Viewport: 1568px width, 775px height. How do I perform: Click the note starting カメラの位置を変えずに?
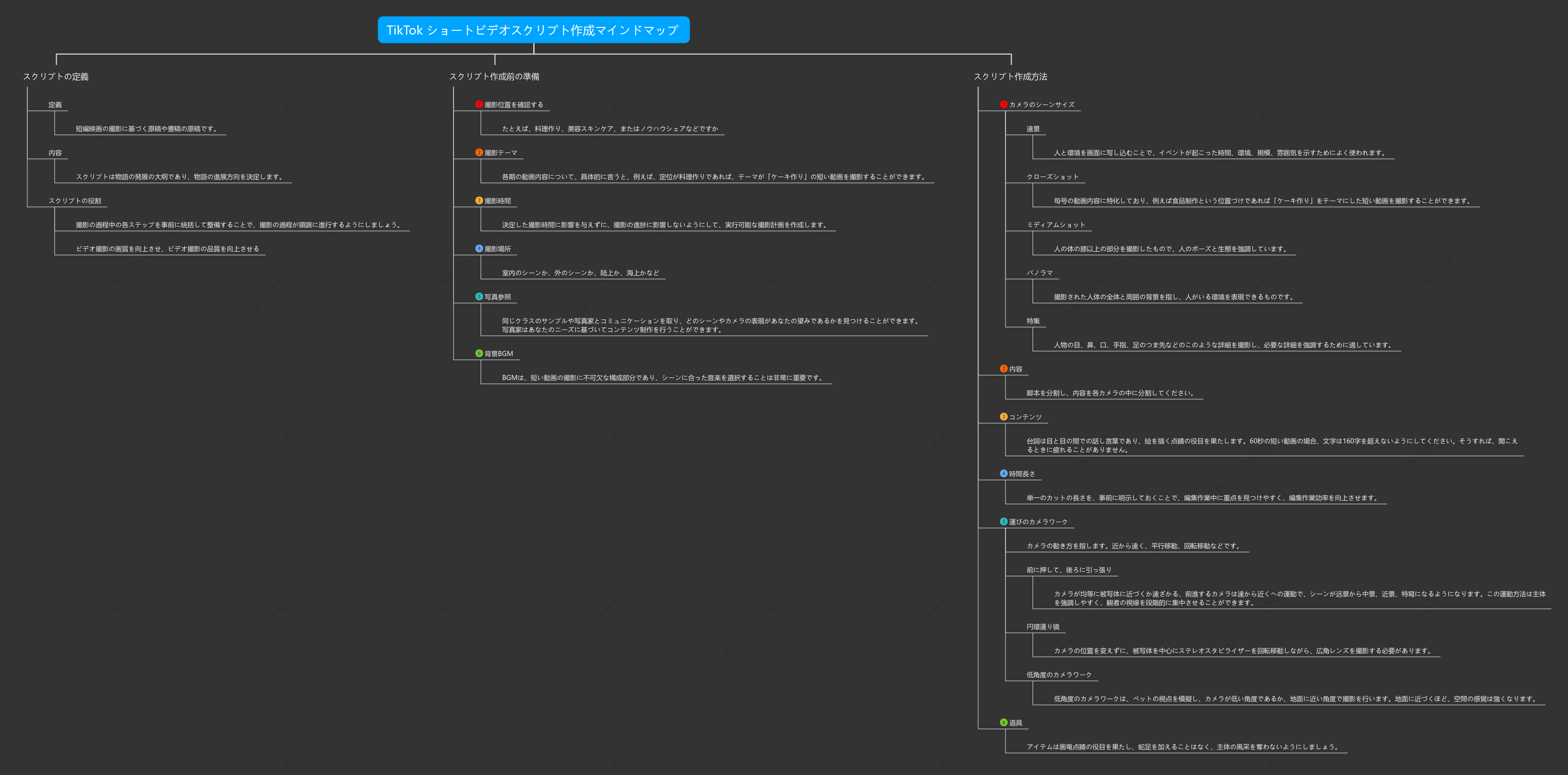pyautogui.click(x=1243, y=651)
